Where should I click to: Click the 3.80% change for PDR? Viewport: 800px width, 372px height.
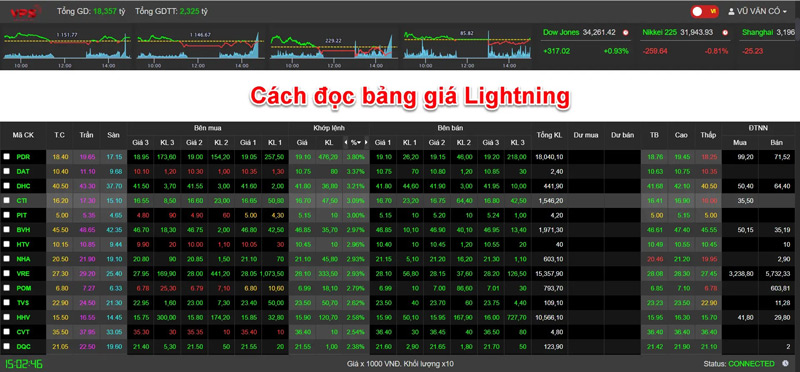[356, 157]
